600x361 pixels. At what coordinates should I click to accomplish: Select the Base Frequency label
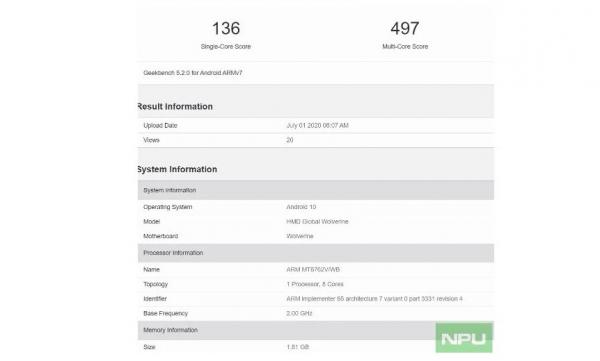point(166,314)
